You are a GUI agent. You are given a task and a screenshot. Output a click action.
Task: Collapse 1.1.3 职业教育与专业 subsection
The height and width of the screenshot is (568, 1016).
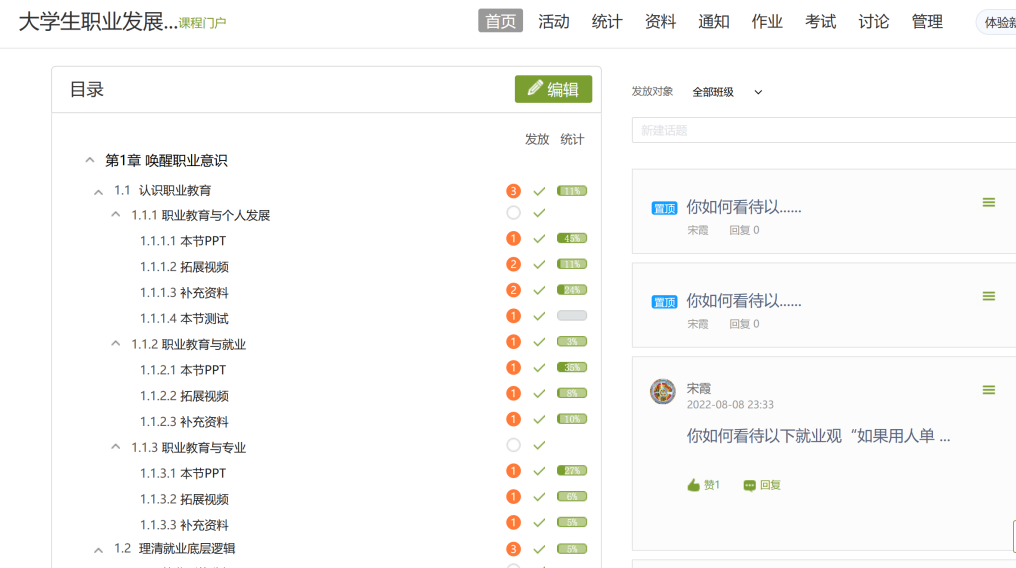(x=115, y=446)
